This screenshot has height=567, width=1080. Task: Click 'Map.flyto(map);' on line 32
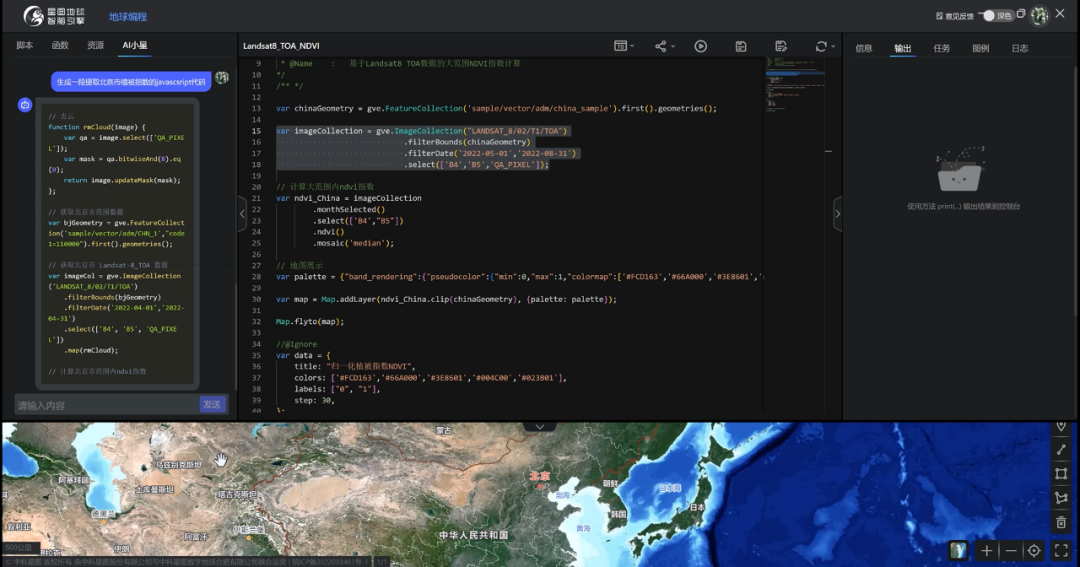point(310,322)
